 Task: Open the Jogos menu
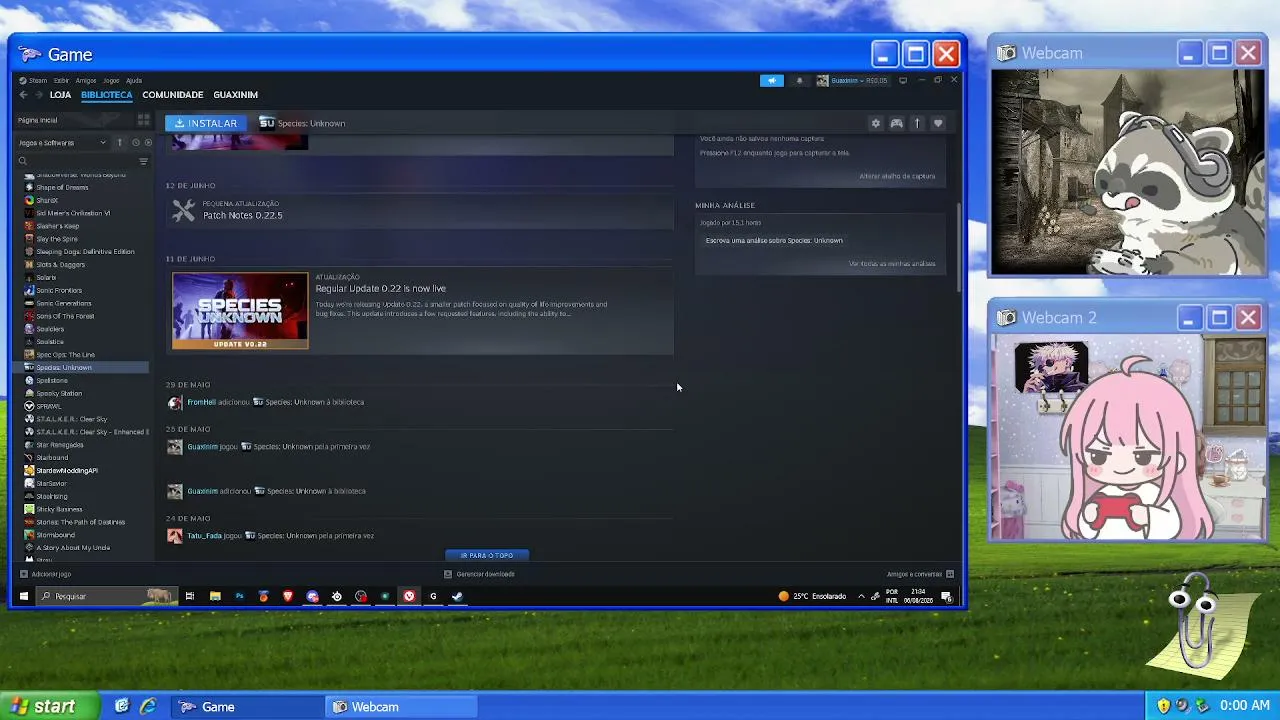(111, 80)
